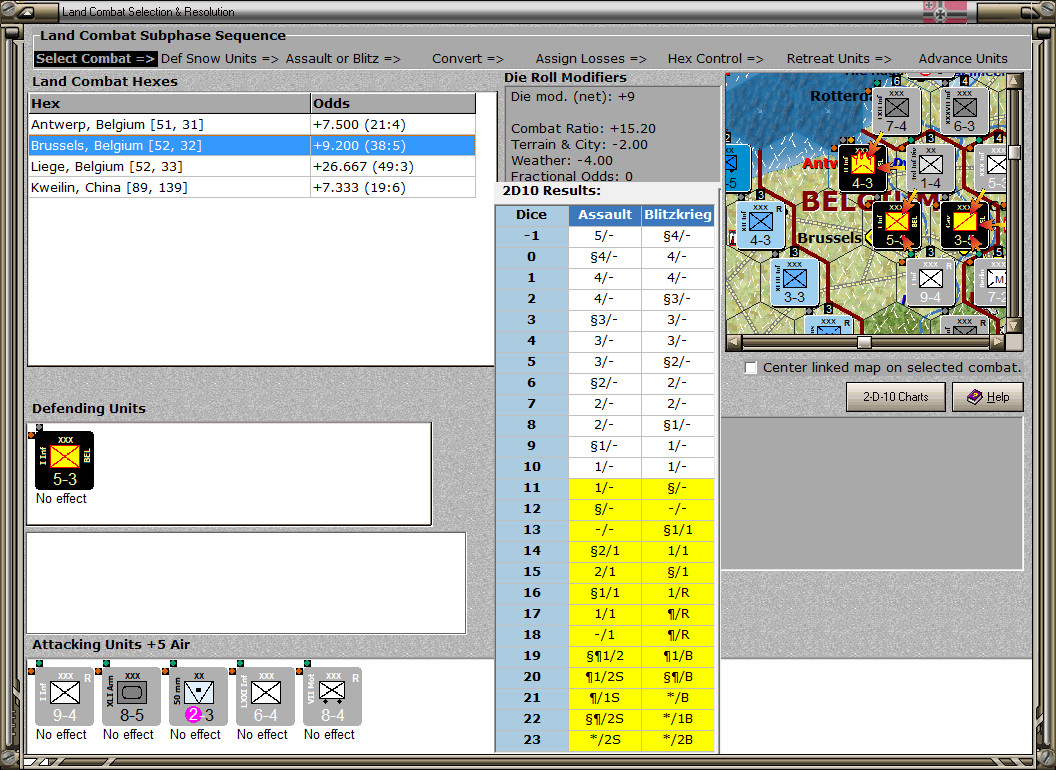
Task: Open the 2-D-10 Charts
Action: pos(895,397)
